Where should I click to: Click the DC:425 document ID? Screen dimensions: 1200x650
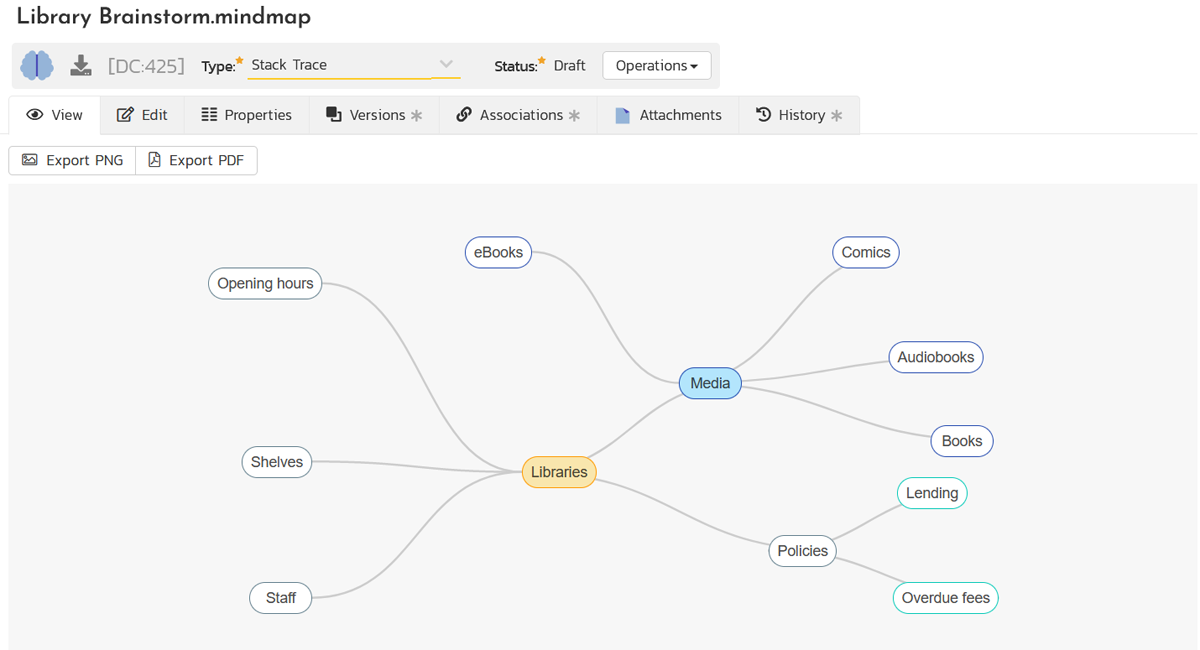(146, 66)
